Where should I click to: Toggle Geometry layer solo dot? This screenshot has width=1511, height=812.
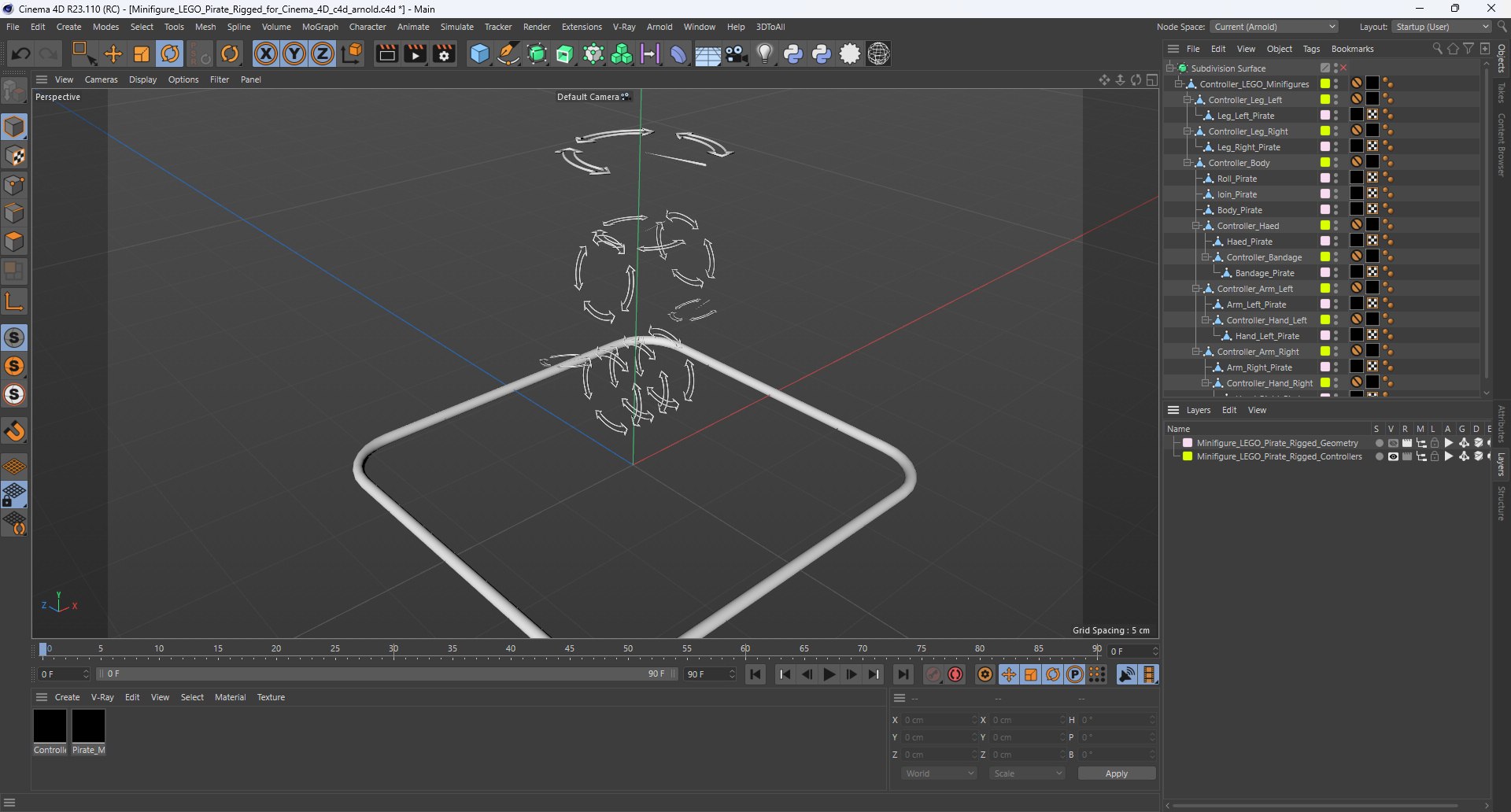point(1379,443)
